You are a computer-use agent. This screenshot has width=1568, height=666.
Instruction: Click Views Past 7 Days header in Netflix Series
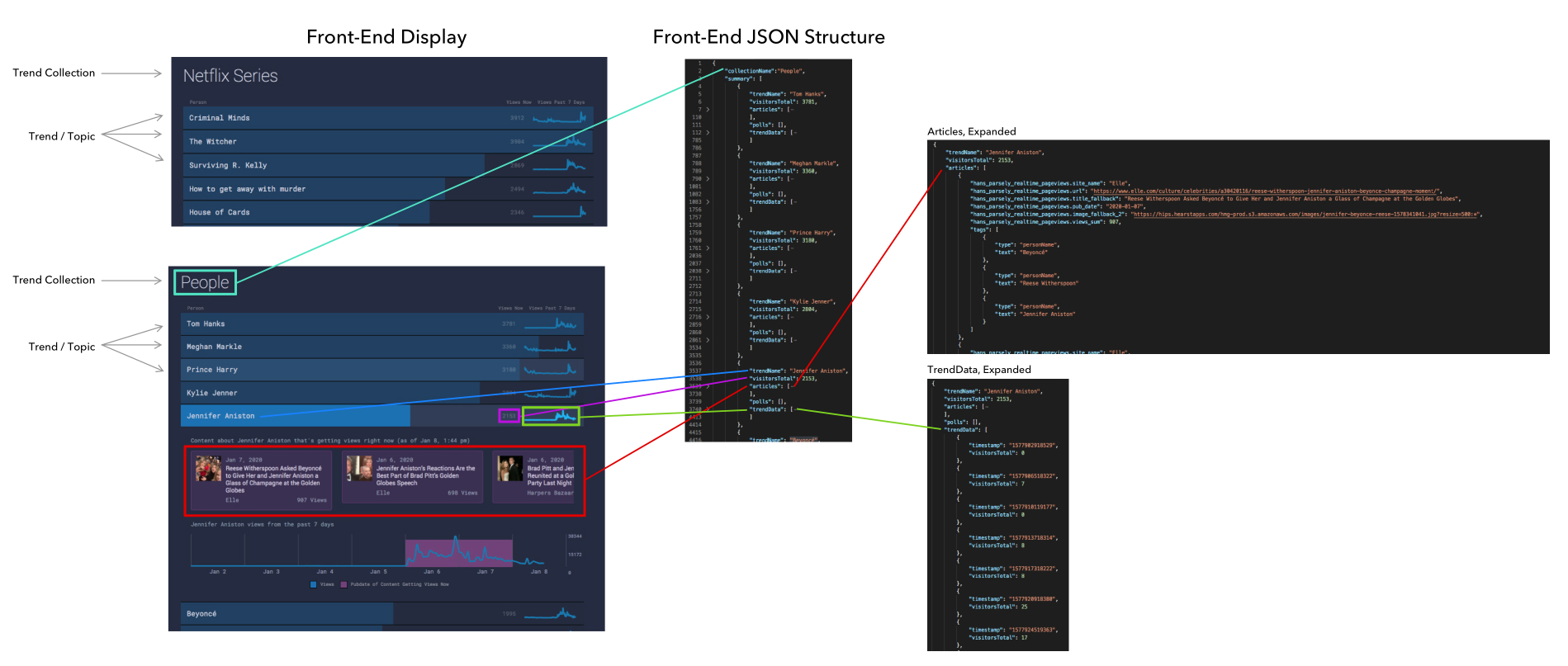pyautogui.click(x=561, y=102)
